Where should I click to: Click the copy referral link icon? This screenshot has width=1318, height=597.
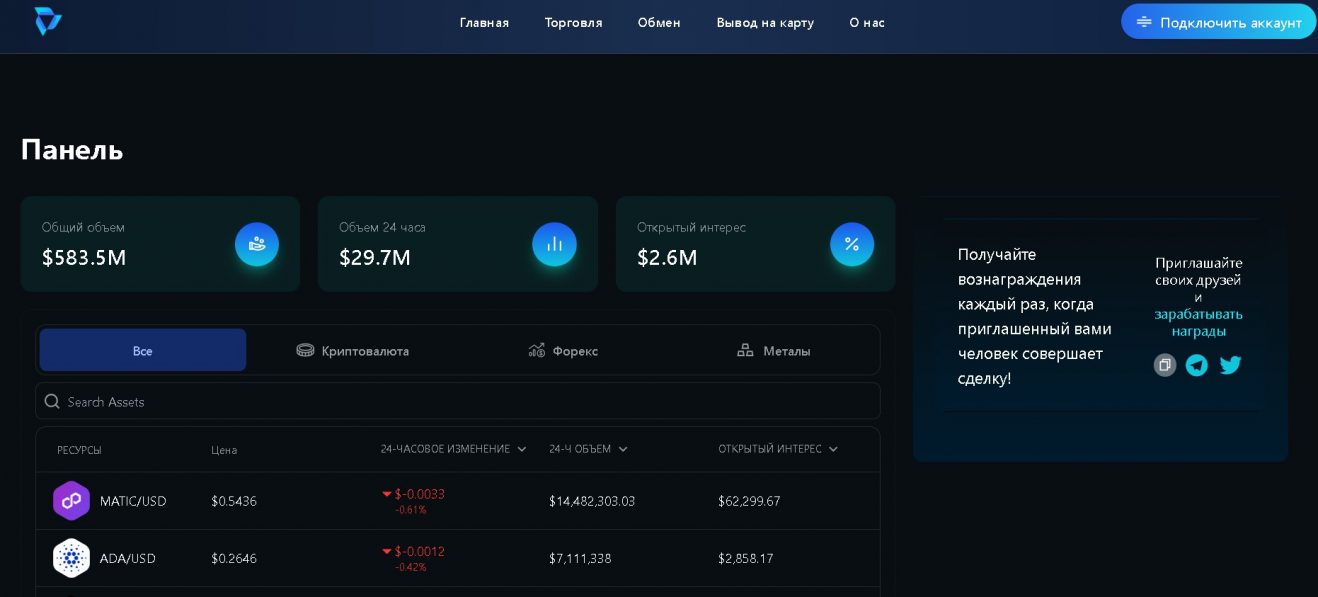[x=1165, y=365]
